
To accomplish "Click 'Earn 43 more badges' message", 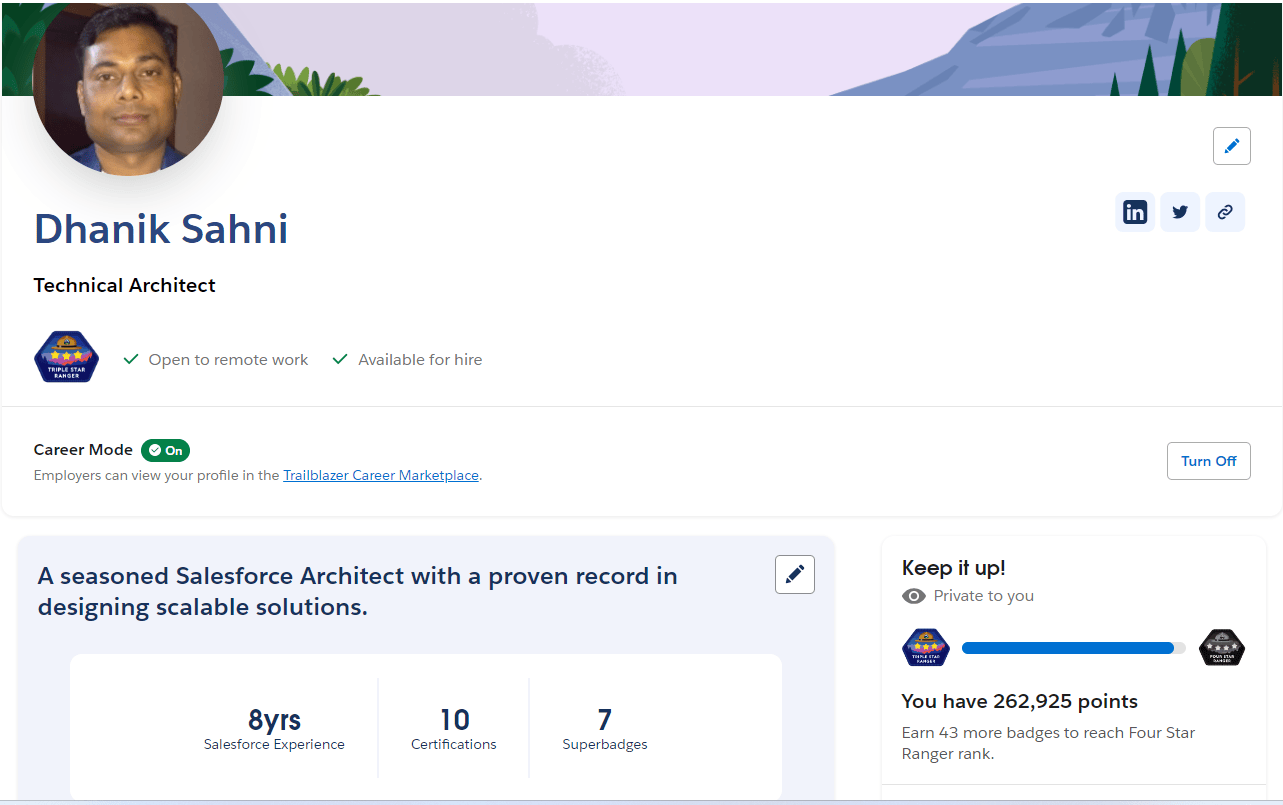I will coord(1048,743).
